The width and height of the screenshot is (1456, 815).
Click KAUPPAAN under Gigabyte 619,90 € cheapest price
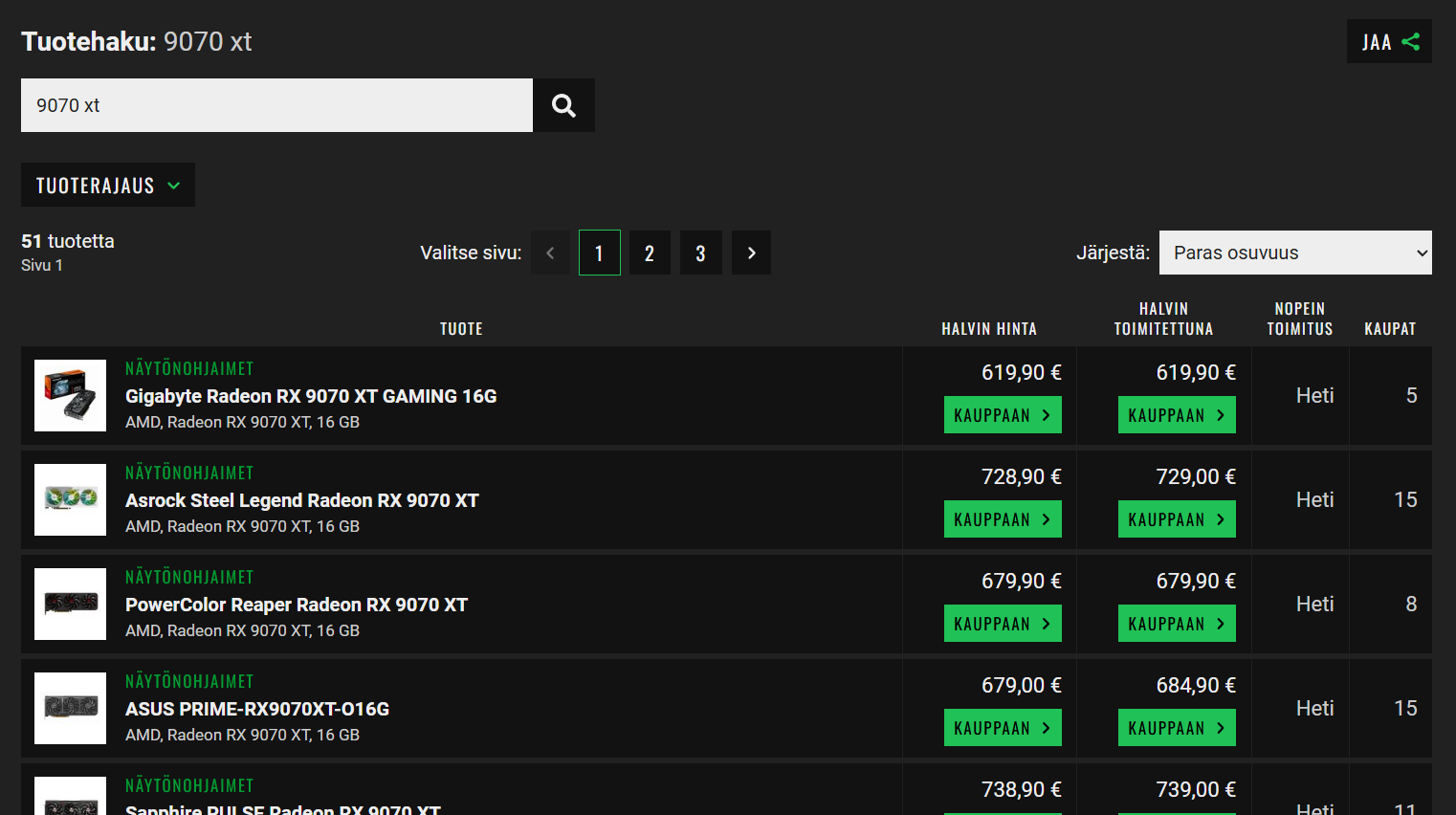[1003, 415]
